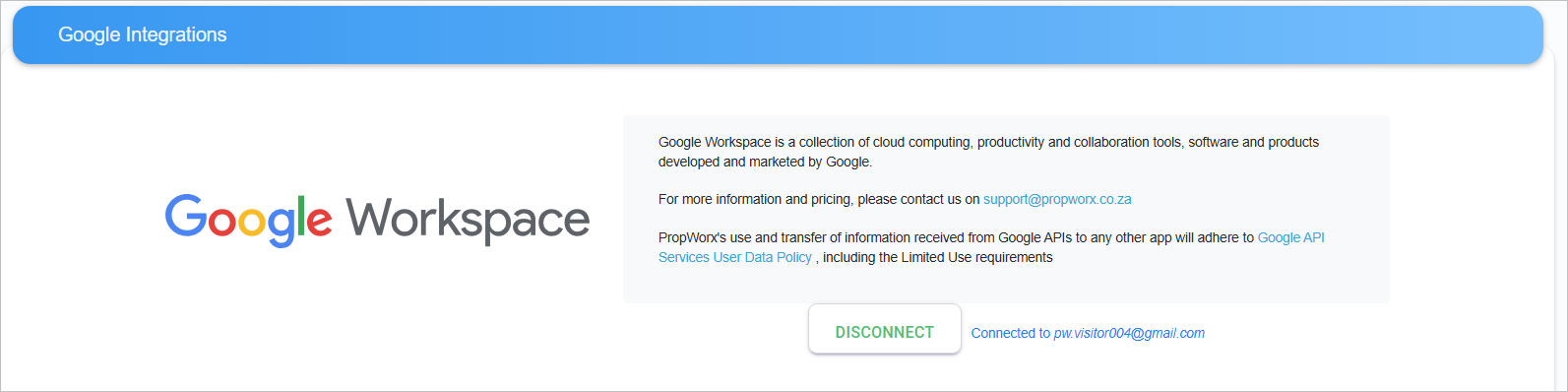This screenshot has height=392, width=1568.
Task: Click the pw.visitor004@gmail.com address
Action: click(x=1129, y=333)
